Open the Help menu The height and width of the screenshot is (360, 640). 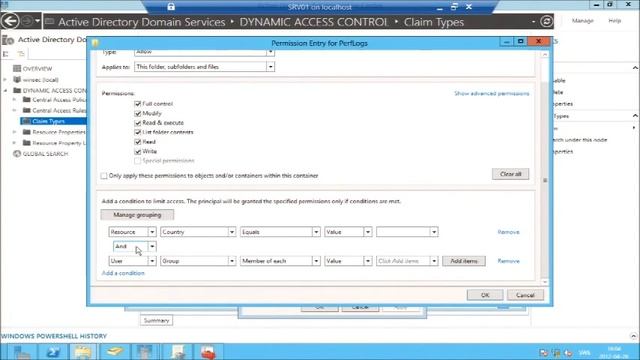pos(614,20)
